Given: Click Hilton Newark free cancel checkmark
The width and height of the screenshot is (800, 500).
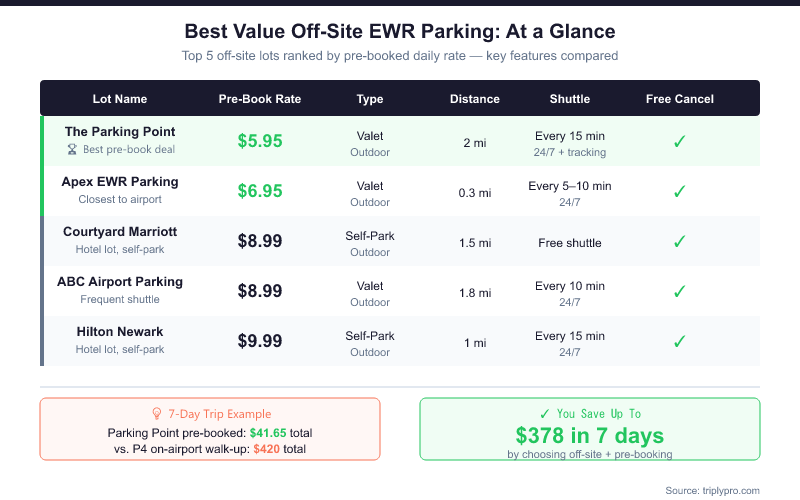Looking at the screenshot, I should coord(680,341).
